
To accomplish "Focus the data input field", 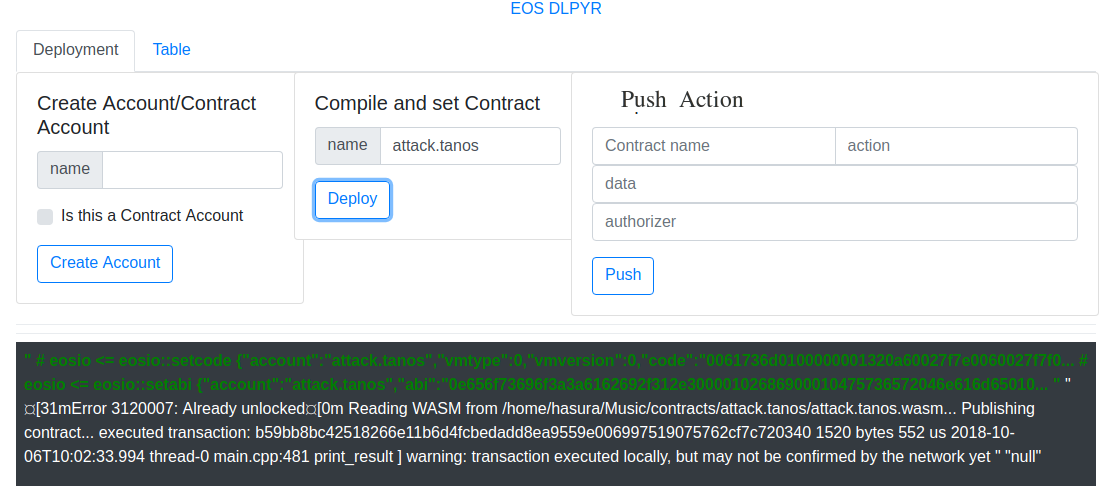I will tap(835, 184).
